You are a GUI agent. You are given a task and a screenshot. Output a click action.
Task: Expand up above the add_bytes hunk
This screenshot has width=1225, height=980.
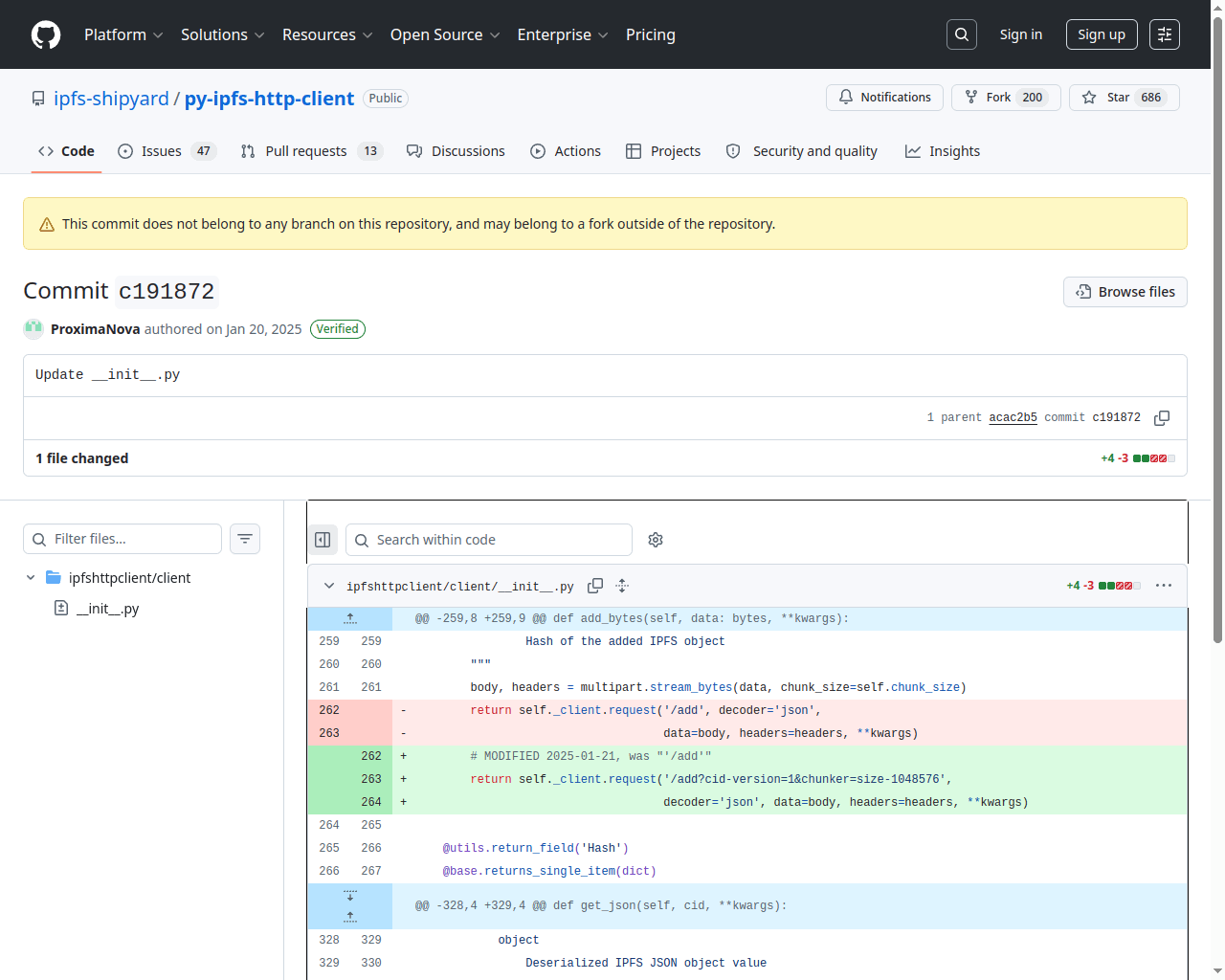coord(350,618)
